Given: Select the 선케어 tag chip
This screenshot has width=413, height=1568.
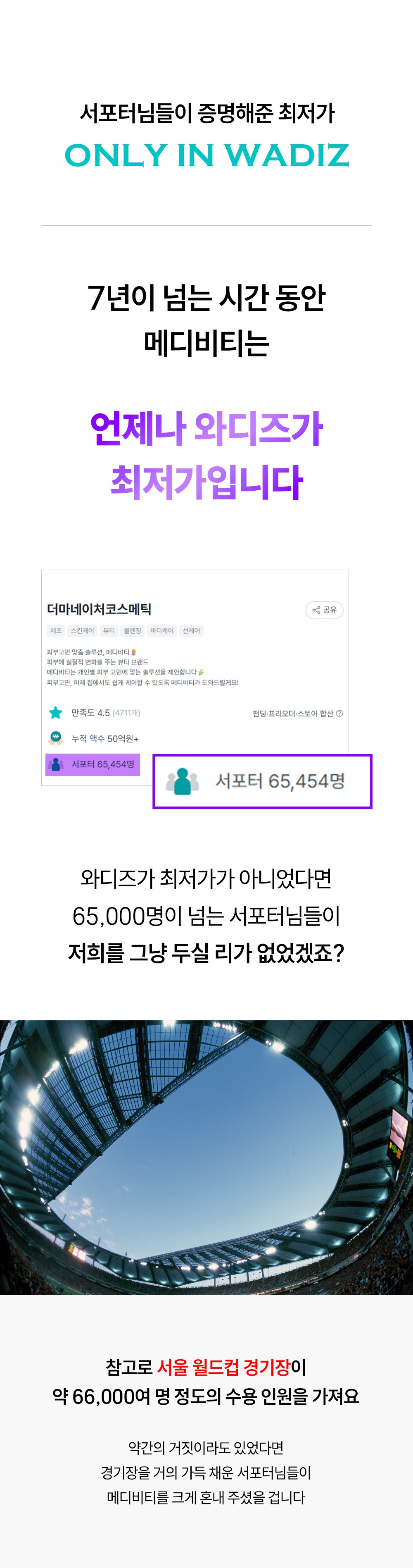Looking at the screenshot, I should click(x=191, y=630).
